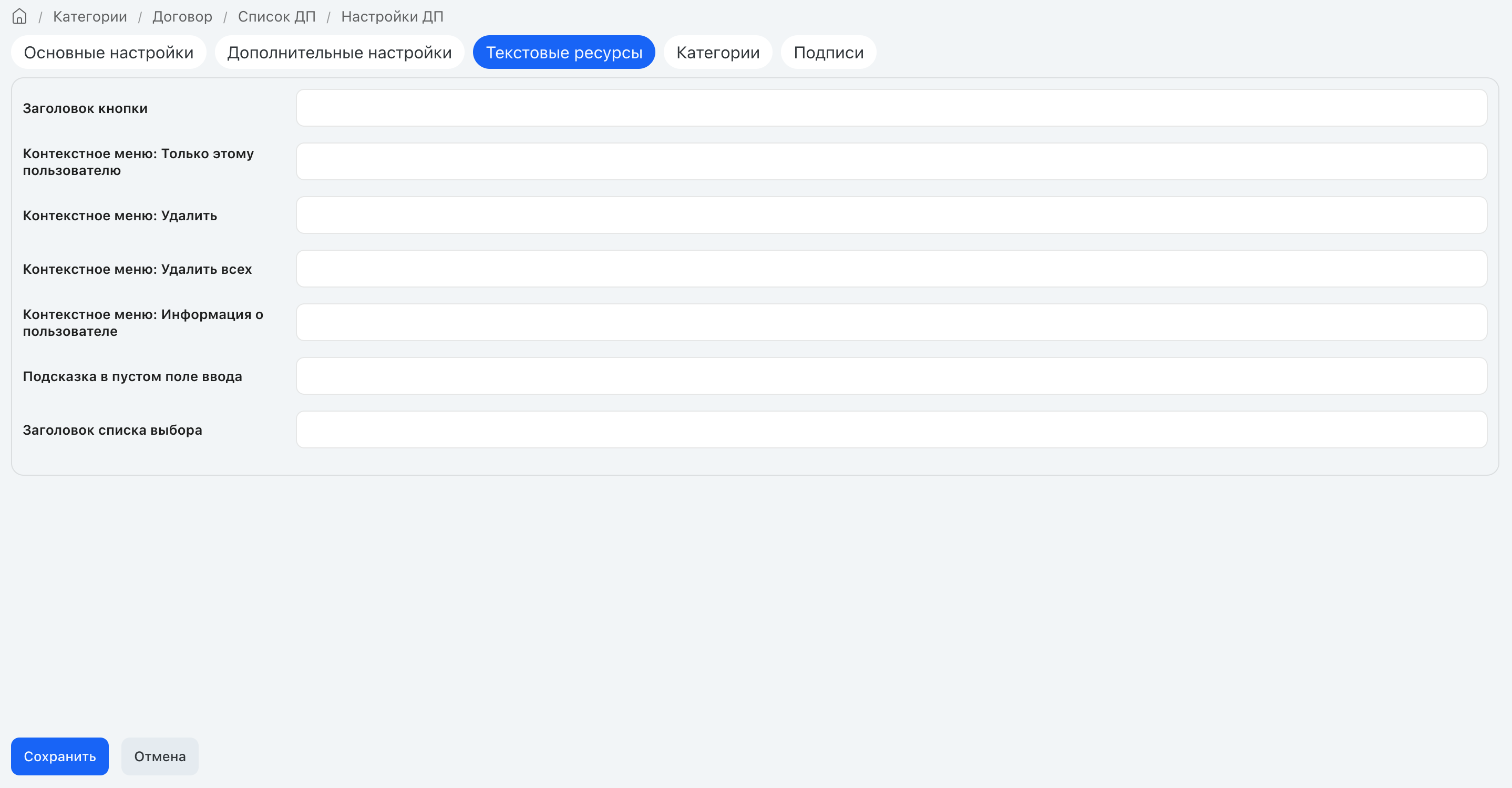The height and width of the screenshot is (788, 1512).
Task: Navigate to Список ДП breadcrumb
Action: pyautogui.click(x=276, y=16)
